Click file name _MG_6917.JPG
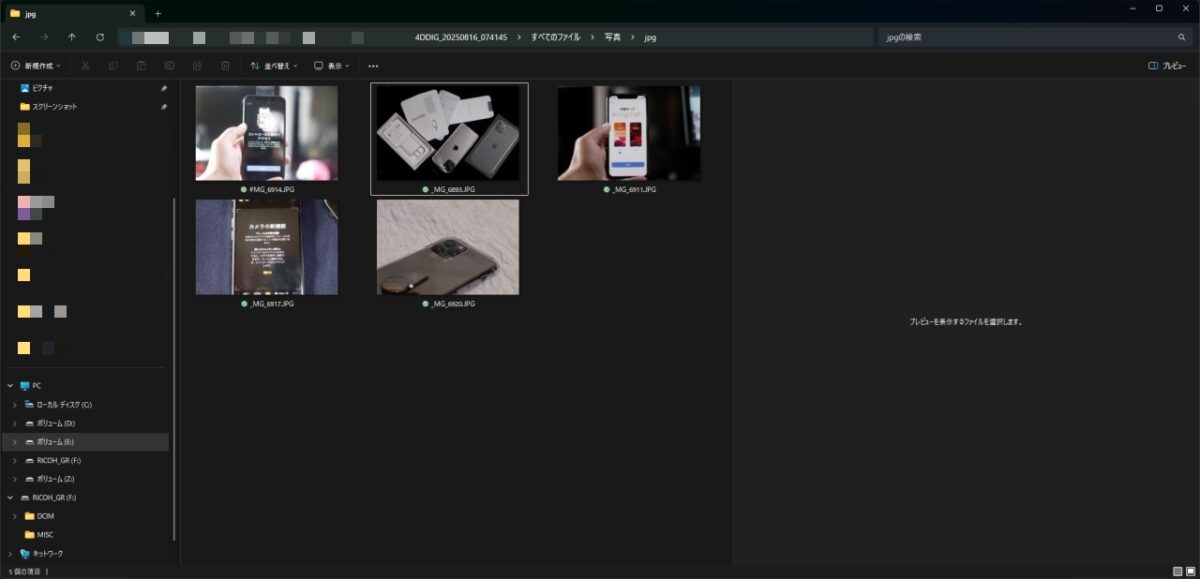1200x579 pixels. [272, 303]
